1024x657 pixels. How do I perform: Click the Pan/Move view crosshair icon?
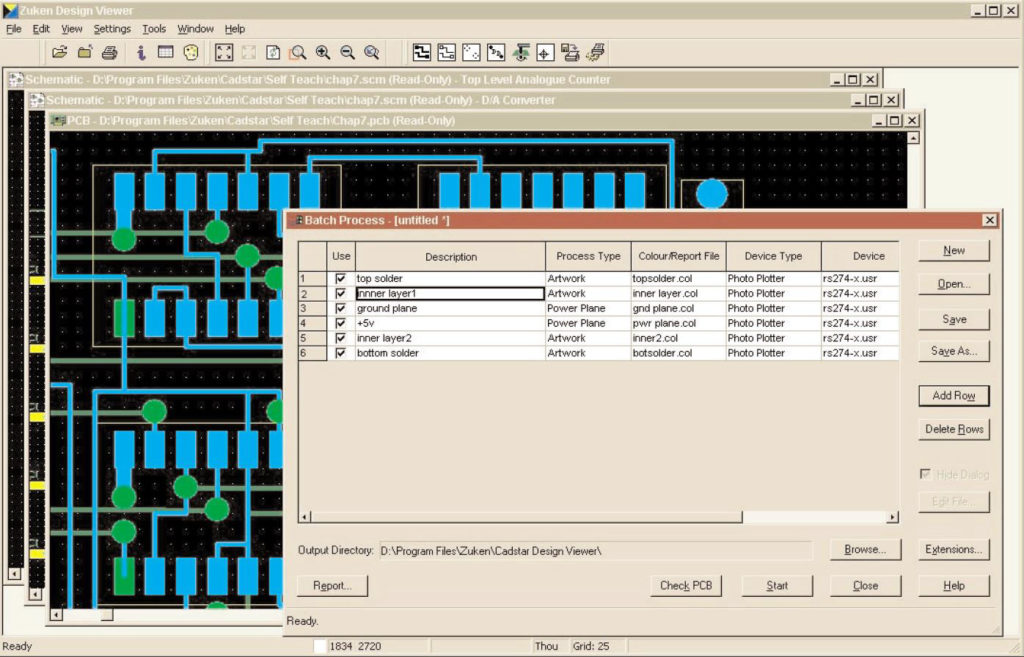pos(545,52)
